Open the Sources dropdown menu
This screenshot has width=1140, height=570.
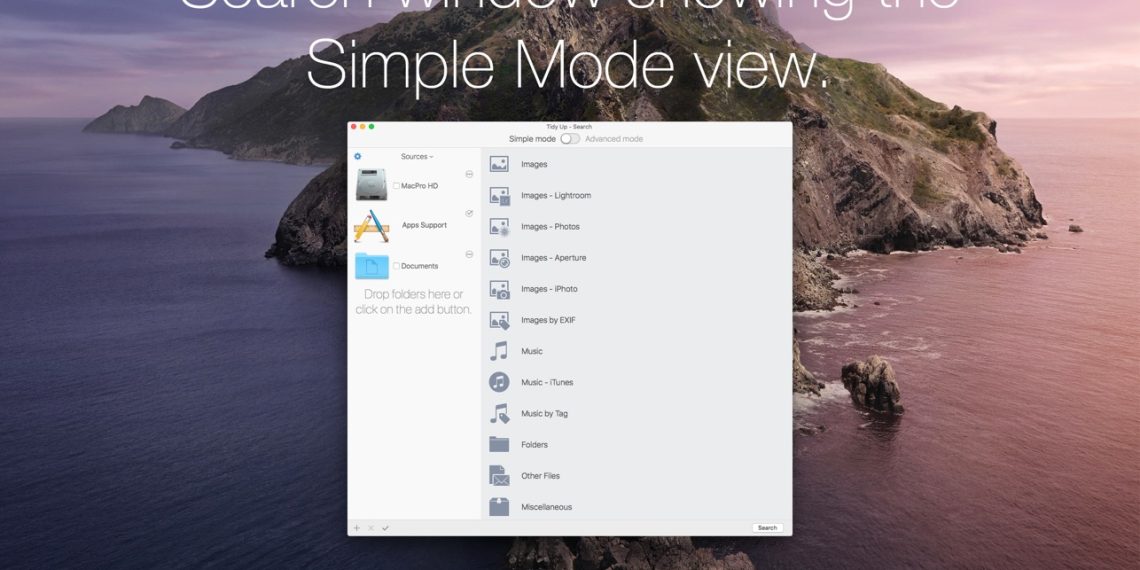(x=416, y=157)
